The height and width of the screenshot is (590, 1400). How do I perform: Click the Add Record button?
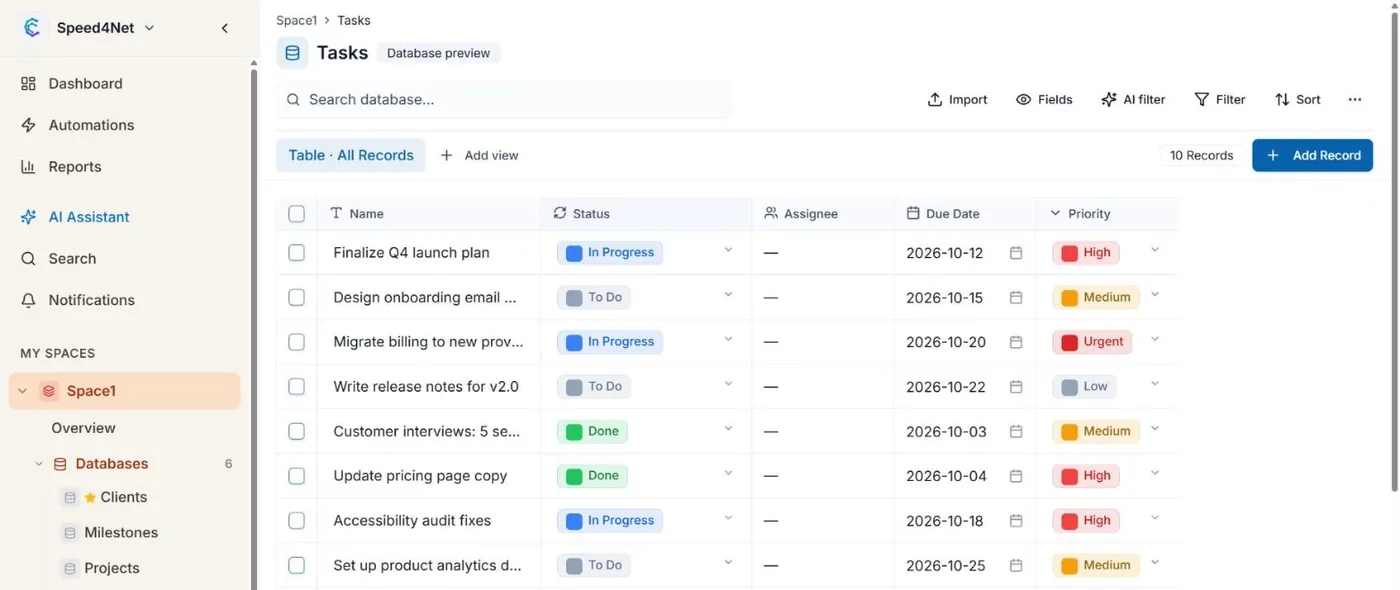tap(1312, 155)
